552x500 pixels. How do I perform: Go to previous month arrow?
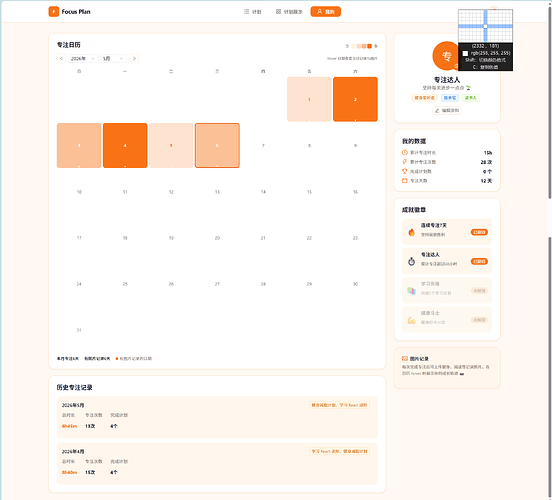point(61,58)
